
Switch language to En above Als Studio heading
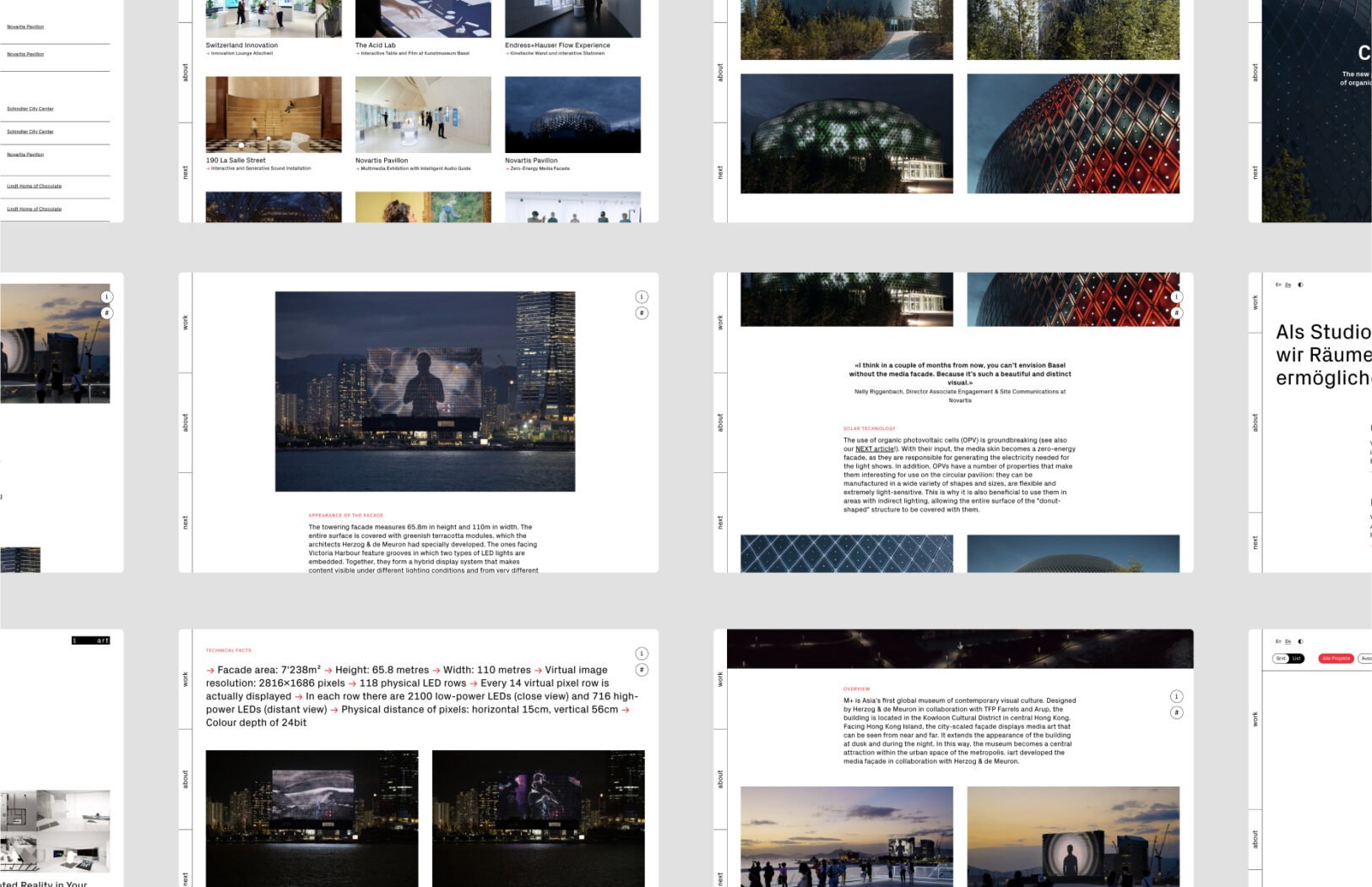[x=1278, y=285]
